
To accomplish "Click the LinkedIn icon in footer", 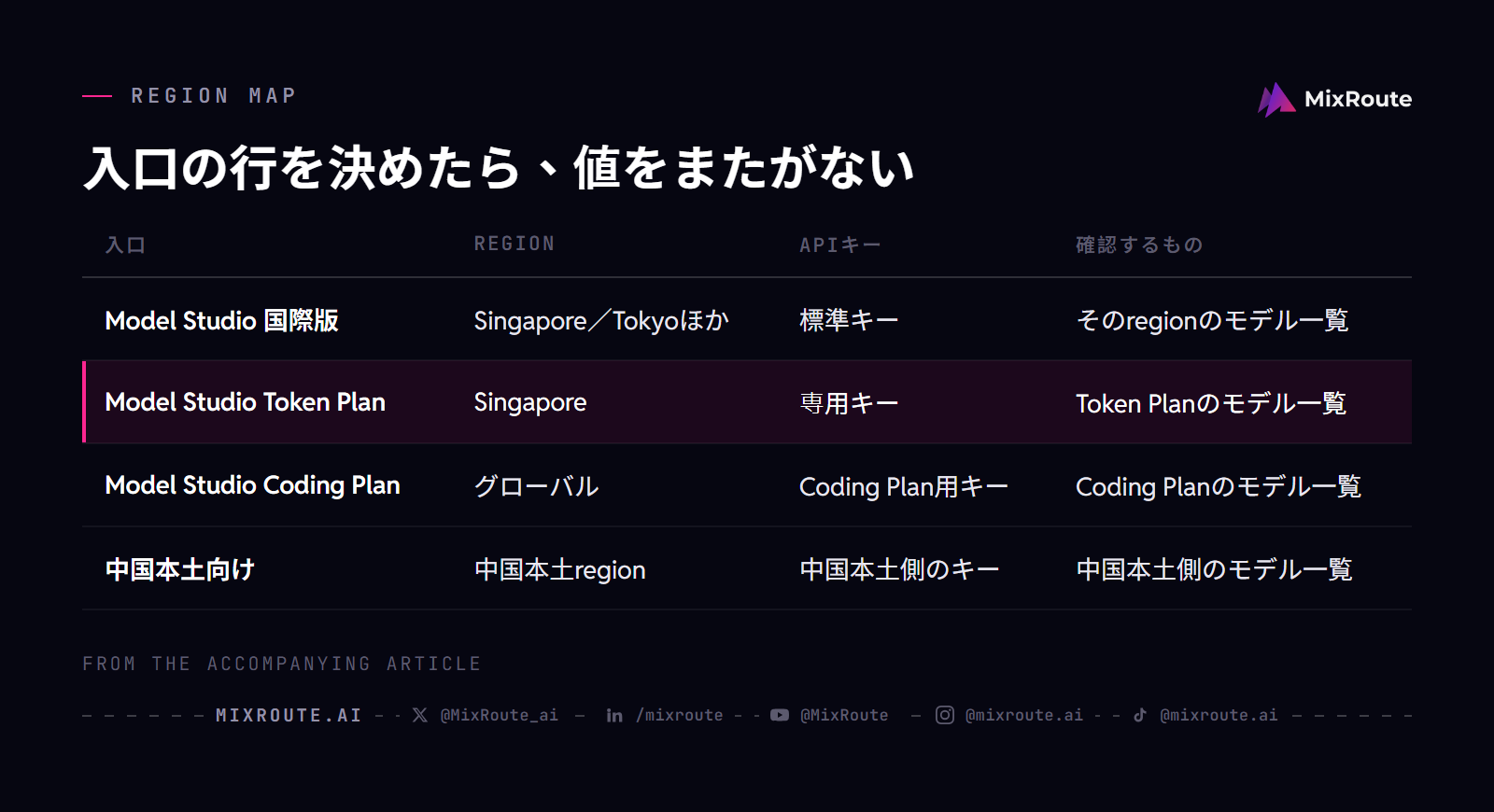I will [x=614, y=715].
